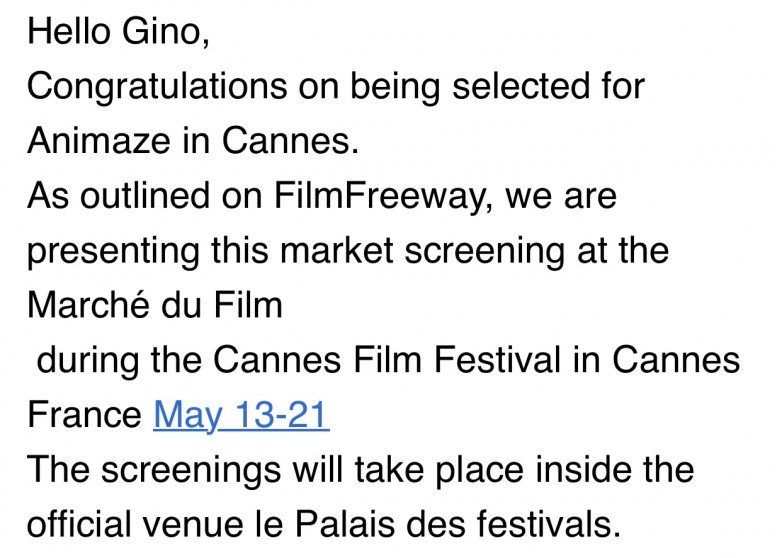Click 'Cannes.' after the word Animaze
Viewport: 782px width, 558px height.
(290, 141)
